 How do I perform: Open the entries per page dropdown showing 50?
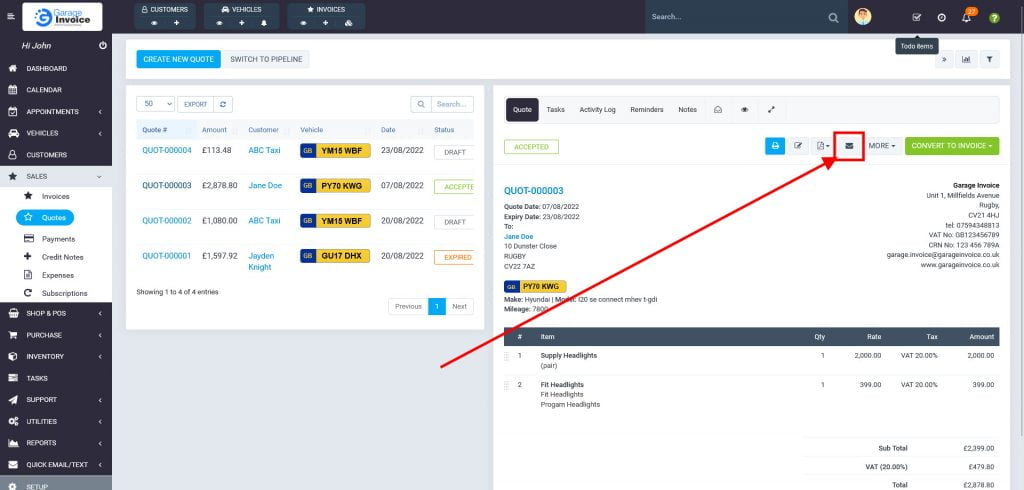[156, 104]
